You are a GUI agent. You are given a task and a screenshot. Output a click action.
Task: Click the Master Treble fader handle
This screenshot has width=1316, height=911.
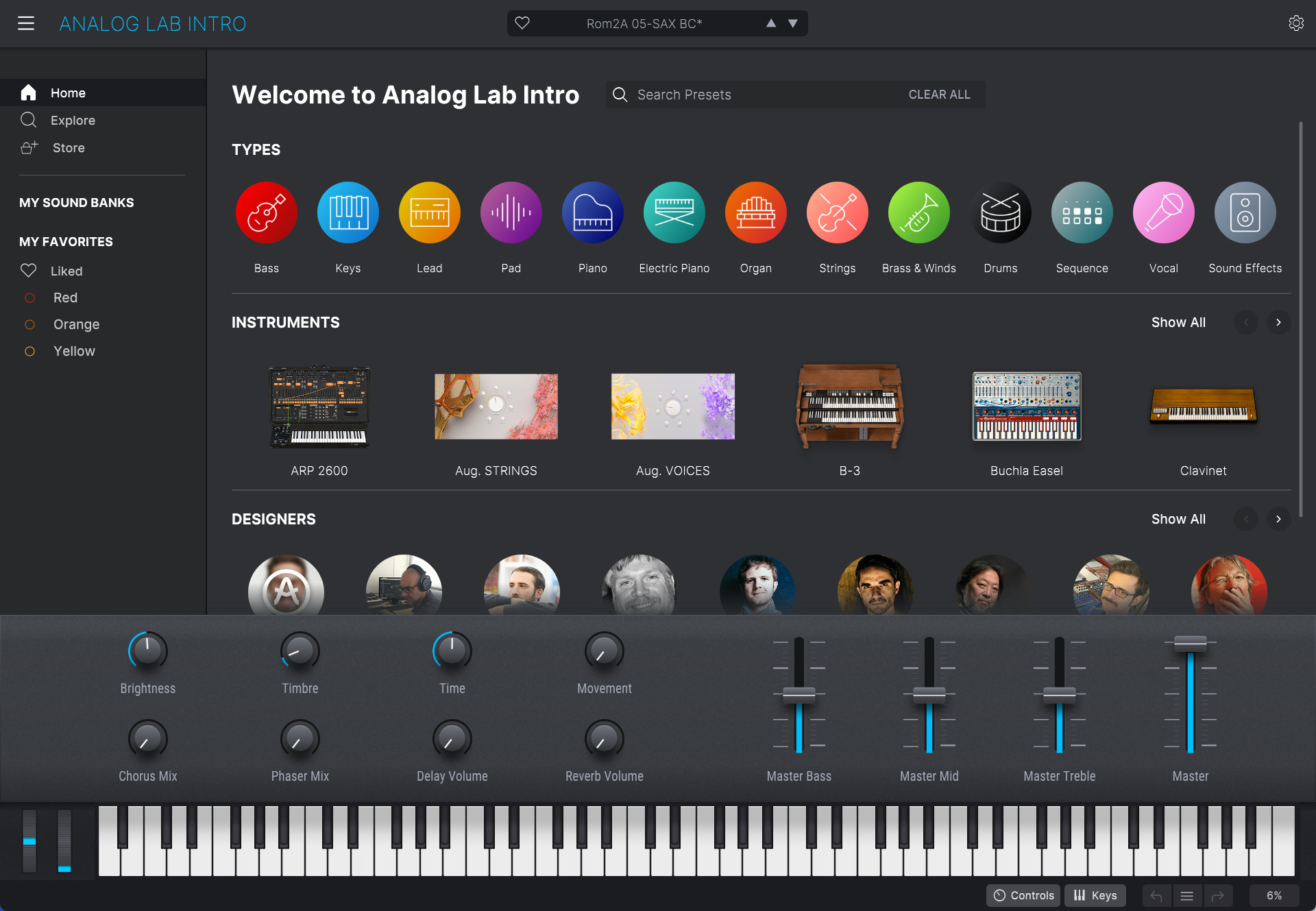[x=1060, y=695]
